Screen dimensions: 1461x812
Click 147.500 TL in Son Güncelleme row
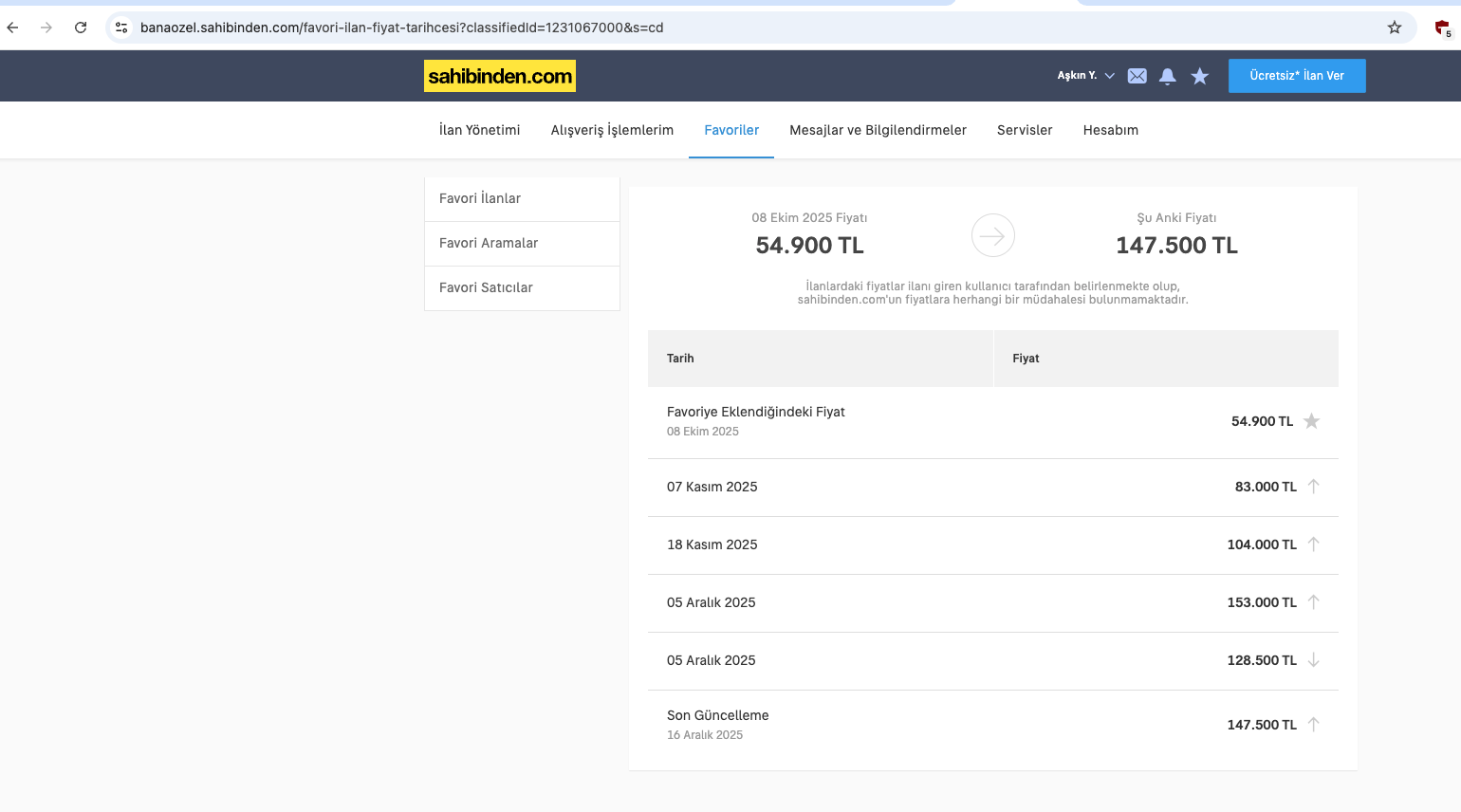pyautogui.click(x=1262, y=725)
